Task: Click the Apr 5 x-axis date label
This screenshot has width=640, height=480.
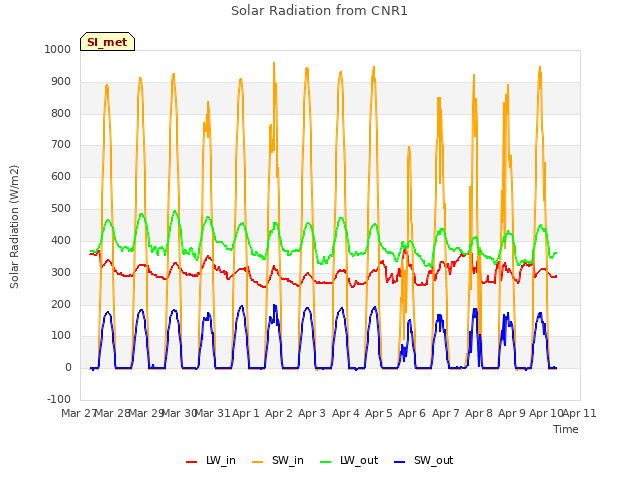Action: pos(378,413)
